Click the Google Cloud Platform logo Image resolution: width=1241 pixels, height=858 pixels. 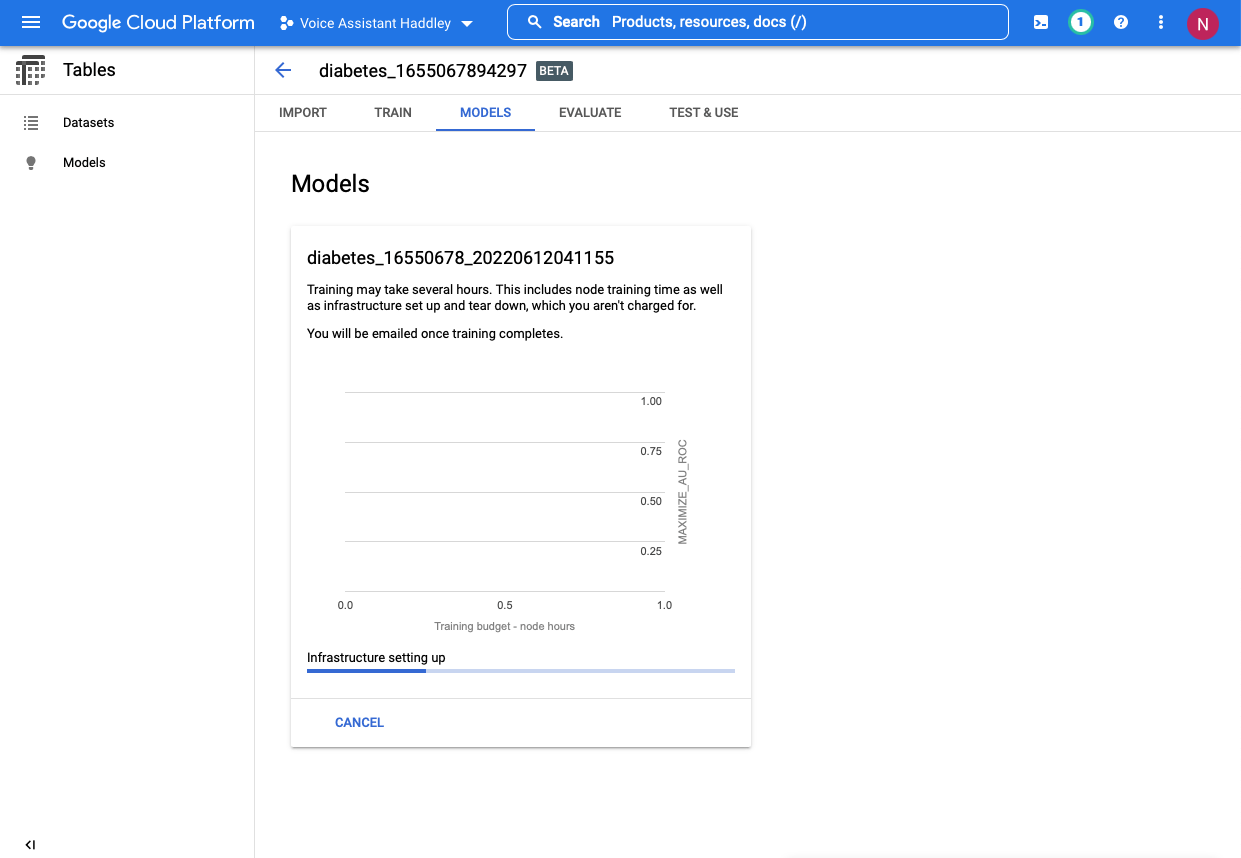pos(158,22)
